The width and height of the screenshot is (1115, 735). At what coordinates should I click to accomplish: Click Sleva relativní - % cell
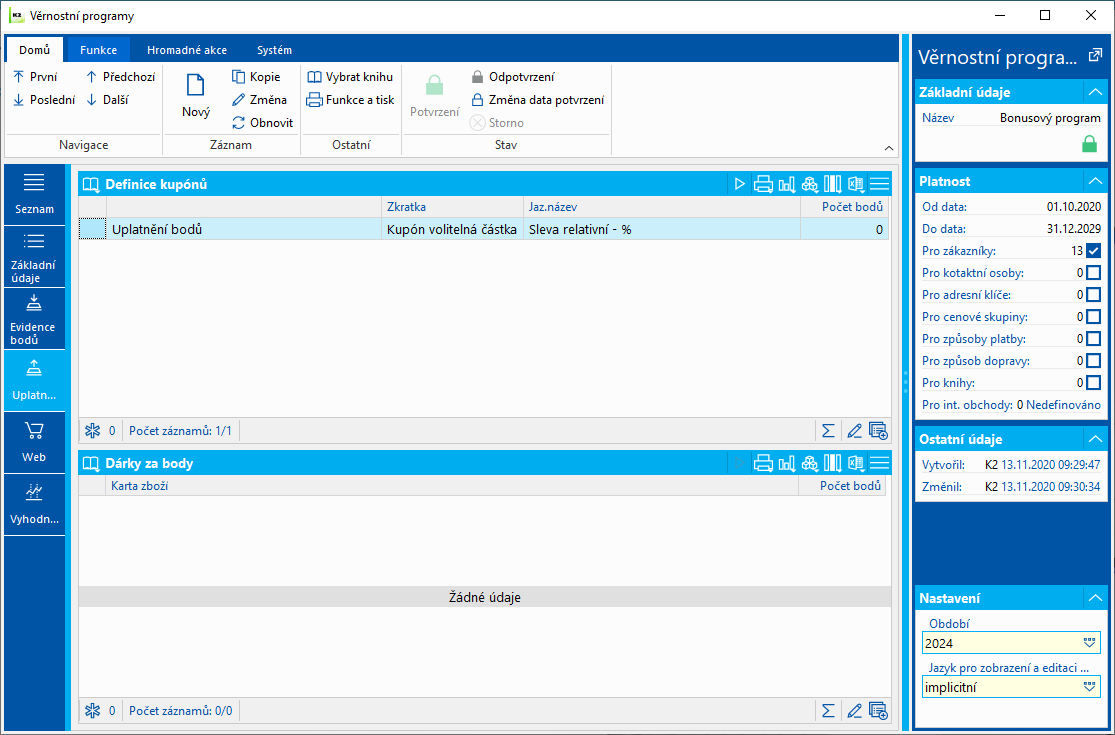(662, 230)
